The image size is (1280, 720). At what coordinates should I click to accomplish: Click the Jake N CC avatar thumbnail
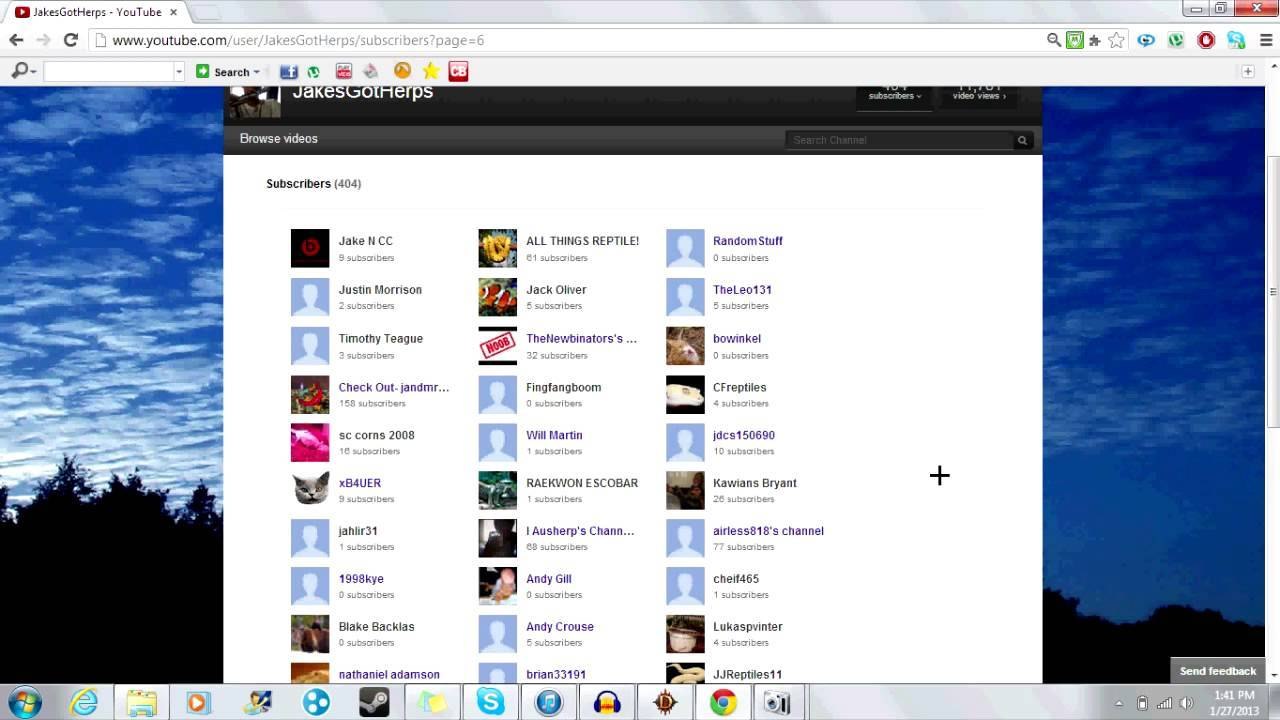coord(310,248)
